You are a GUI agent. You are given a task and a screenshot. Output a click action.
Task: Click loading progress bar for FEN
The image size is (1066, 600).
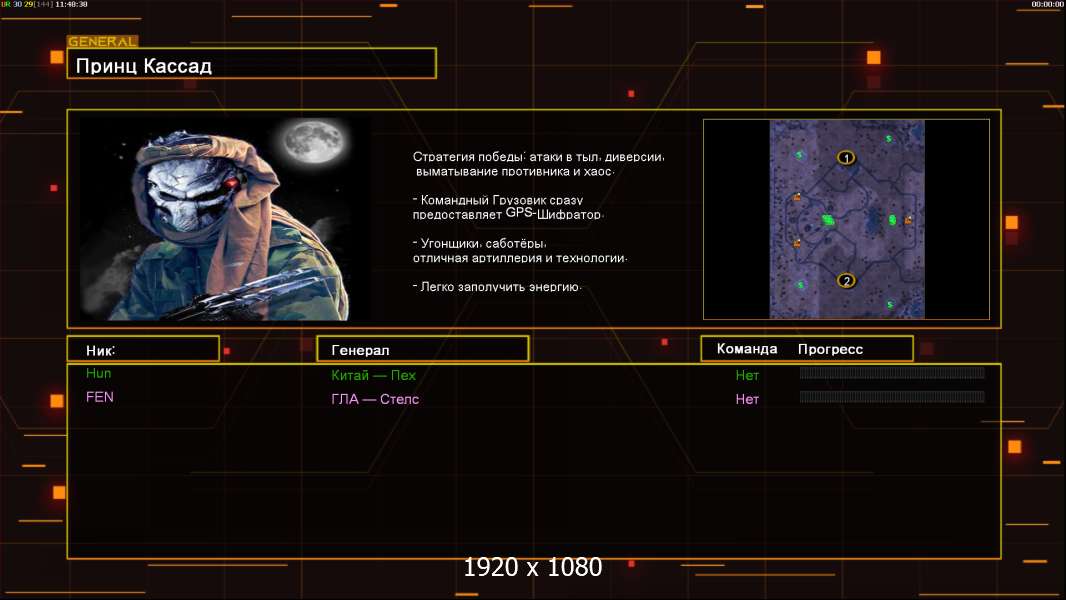892,396
